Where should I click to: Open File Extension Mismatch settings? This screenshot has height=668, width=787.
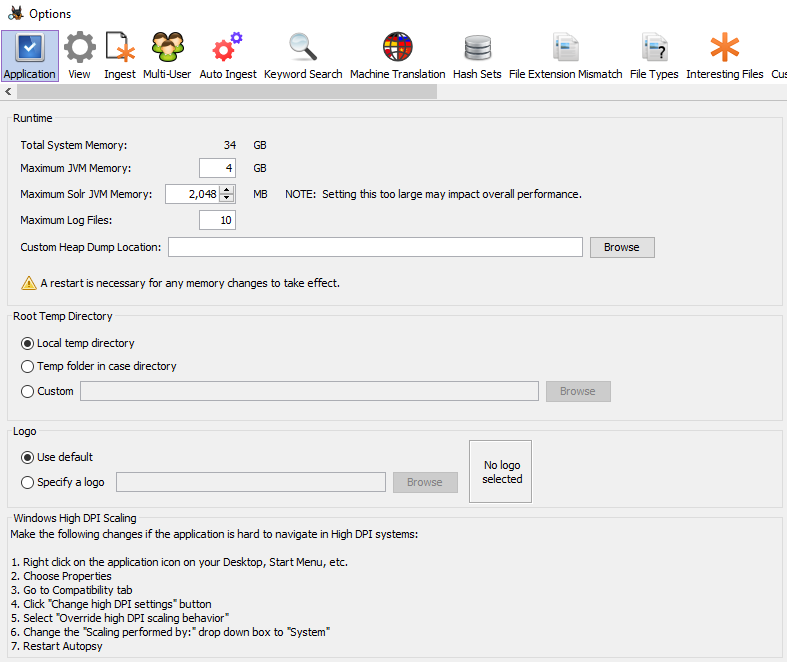click(x=566, y=55)
